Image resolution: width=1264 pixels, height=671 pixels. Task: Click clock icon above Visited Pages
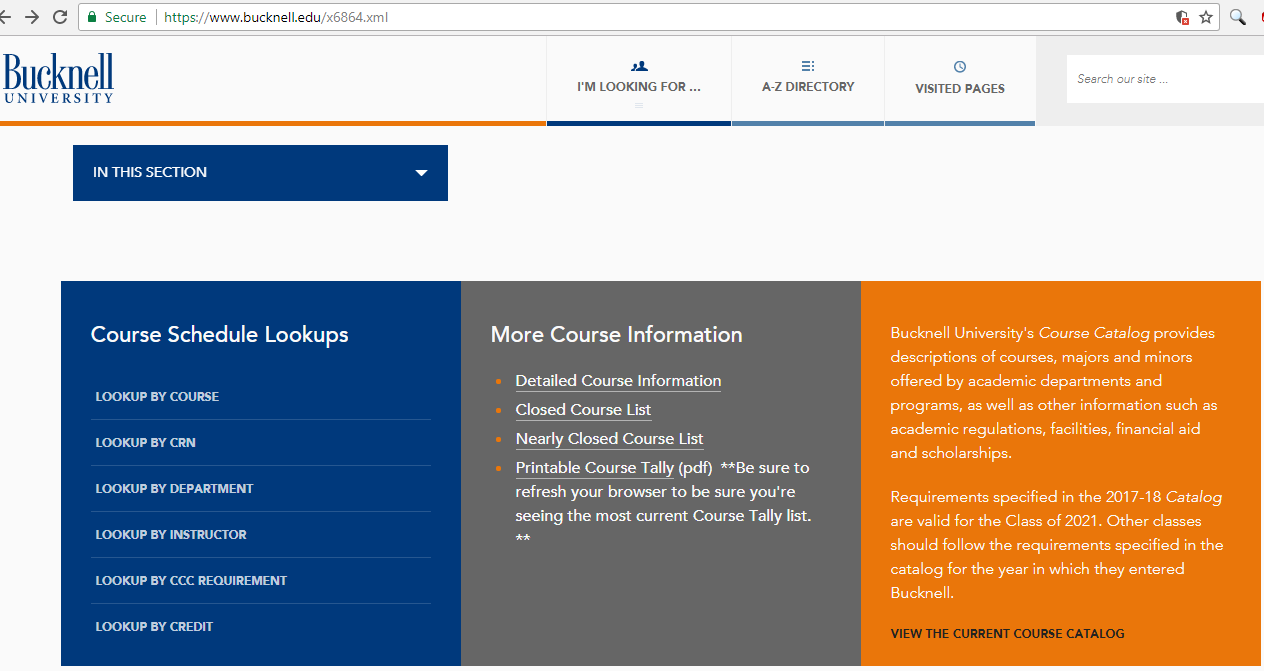[960, 67]
